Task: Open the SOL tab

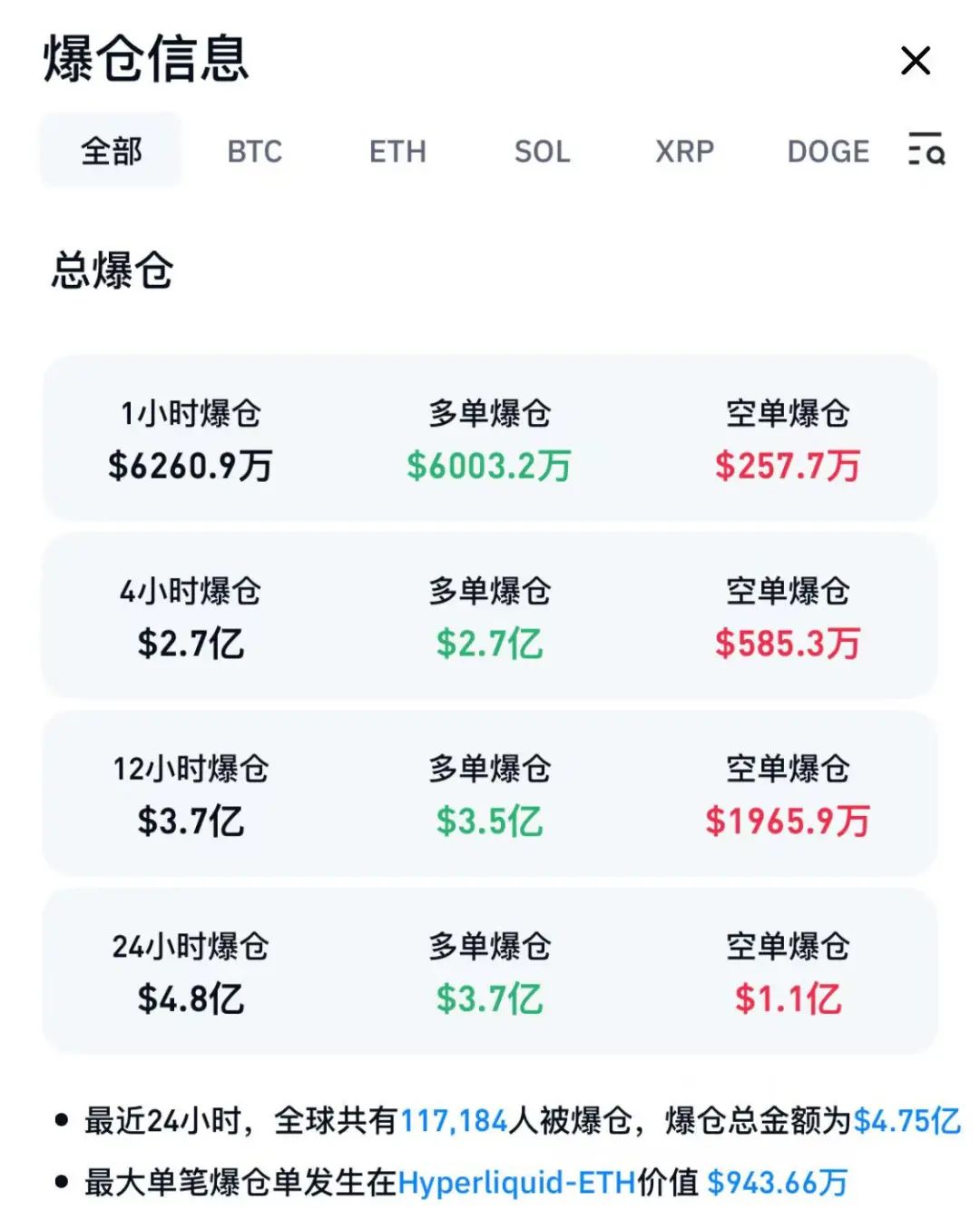Action: [542, 151]
